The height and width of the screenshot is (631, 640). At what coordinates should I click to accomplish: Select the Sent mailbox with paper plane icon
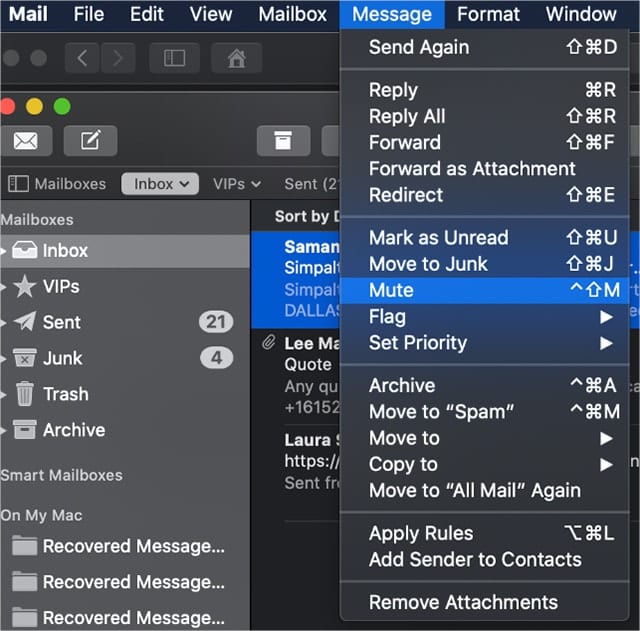click(61, 322)
